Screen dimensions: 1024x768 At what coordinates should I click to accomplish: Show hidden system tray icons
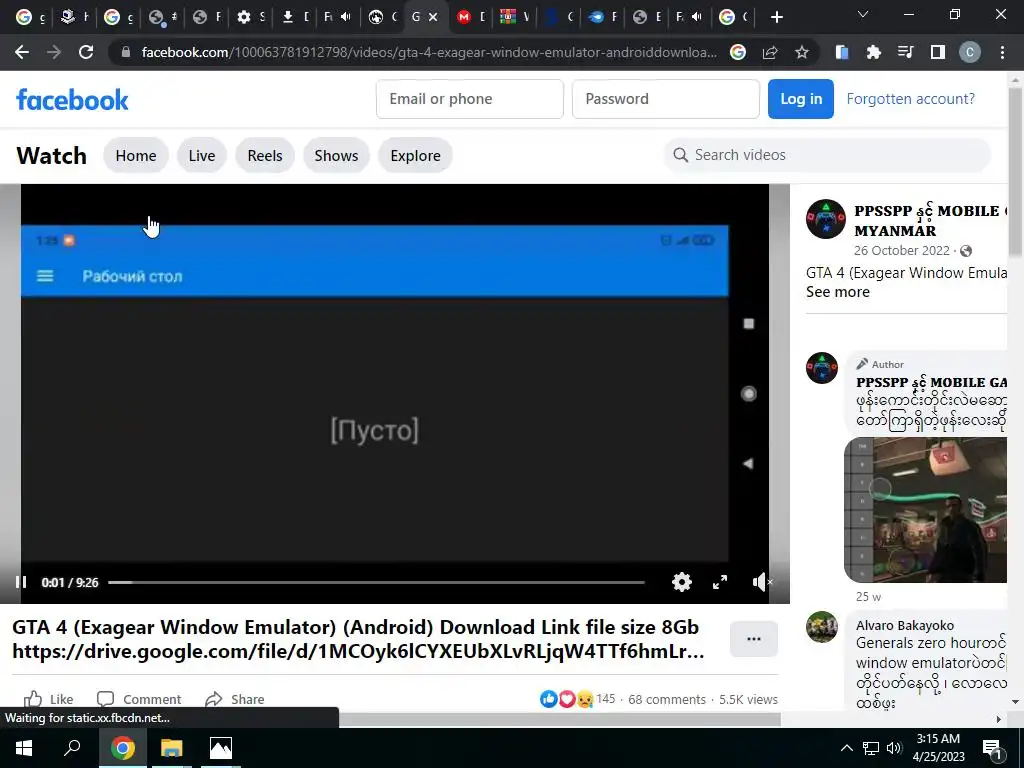click(x=846, y=748)
